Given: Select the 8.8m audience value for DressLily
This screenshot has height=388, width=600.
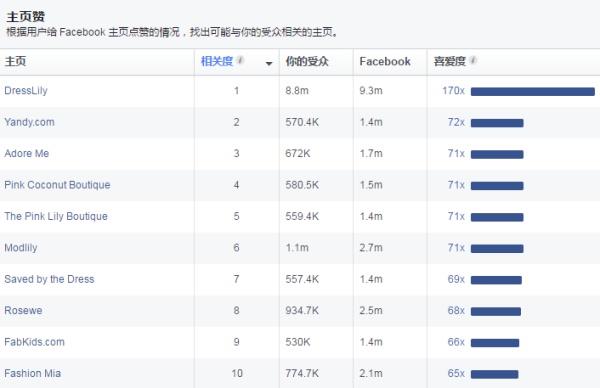Looking at the screenshot, I should tap(297, 91).
